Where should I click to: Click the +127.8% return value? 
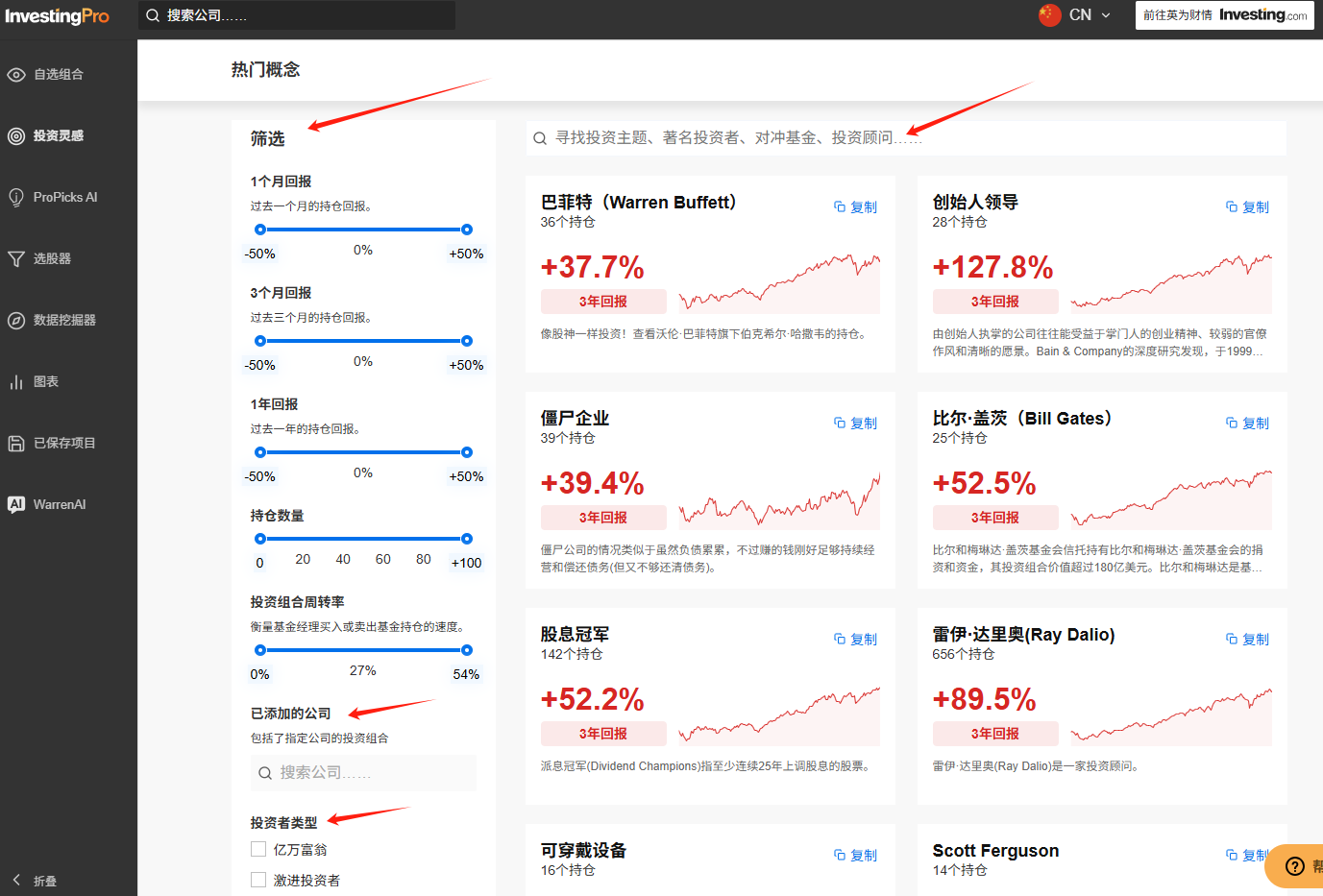click(x=992, y=267)
